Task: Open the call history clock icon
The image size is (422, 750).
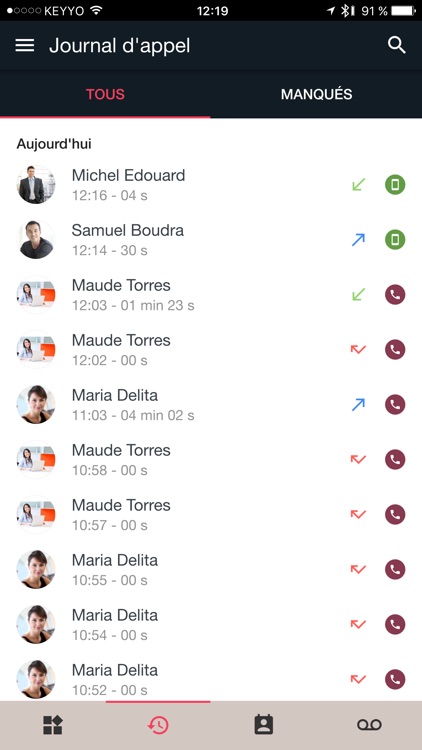Action: click(158, 725)
